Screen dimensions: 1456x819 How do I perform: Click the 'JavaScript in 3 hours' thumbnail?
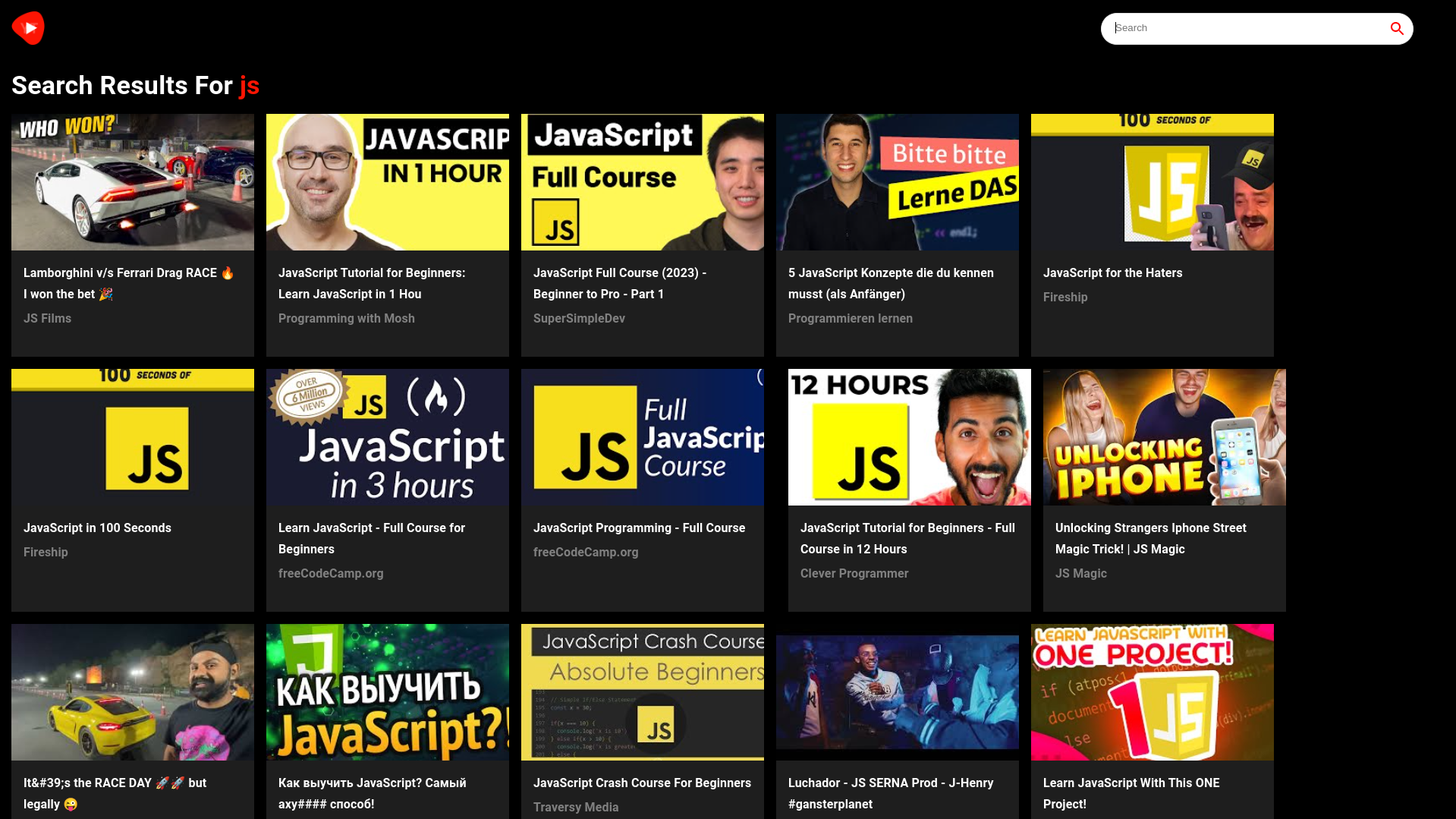388,437
